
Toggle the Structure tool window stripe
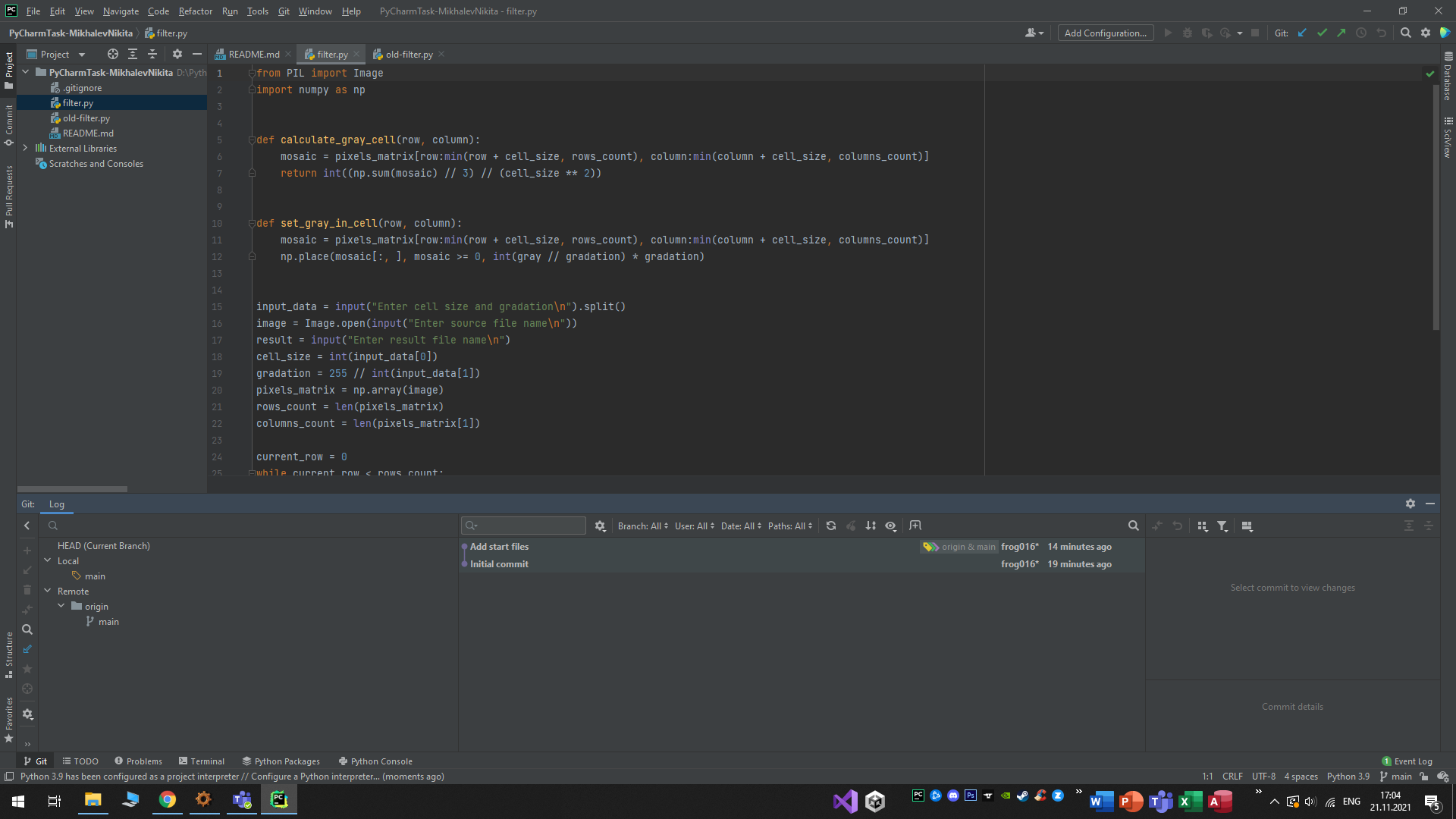coord(8,655)
